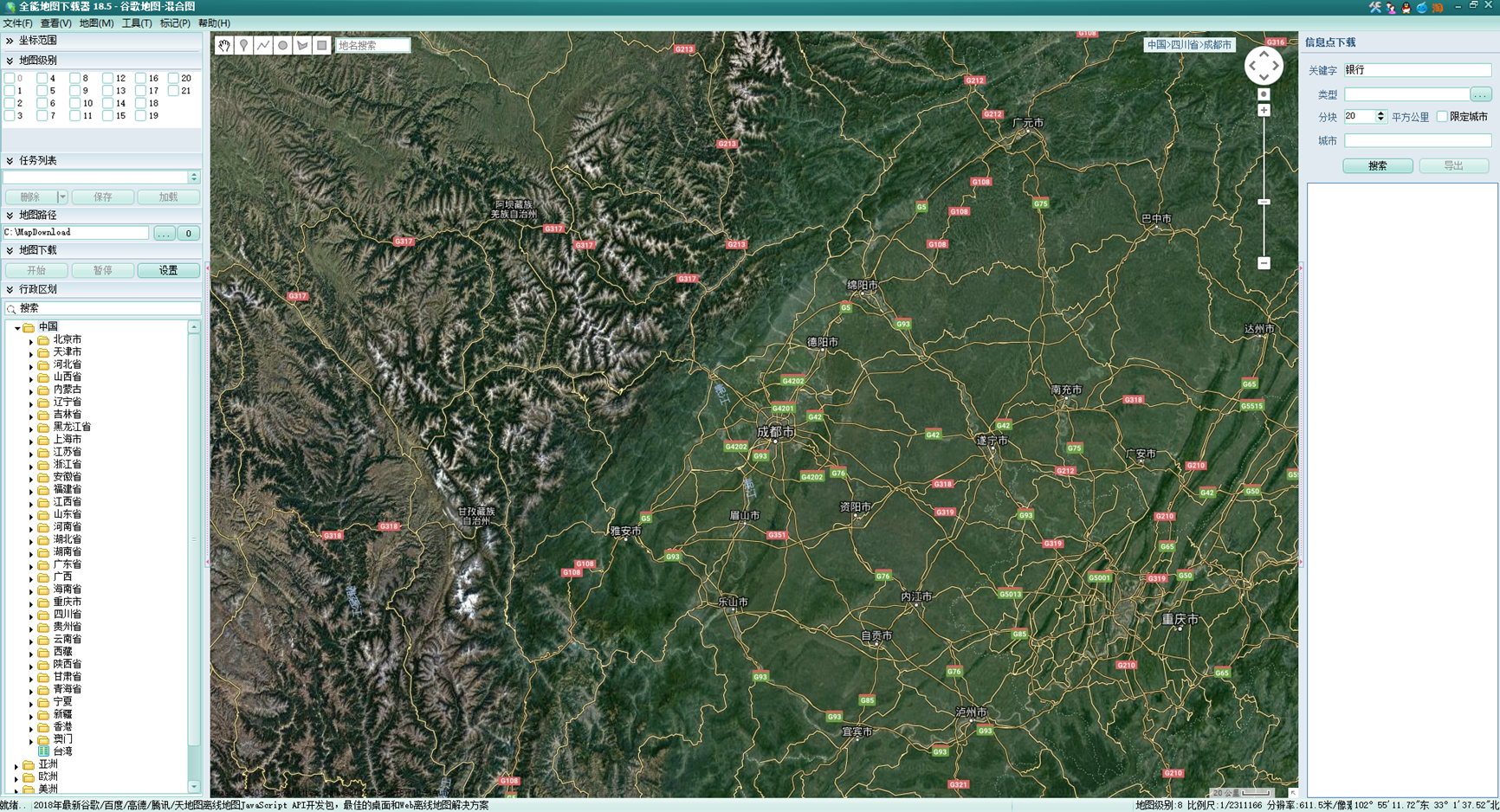Select the rectangle drawing tool
The width and height of the screenshot is (1500, 812).
(x=321, y=45)
